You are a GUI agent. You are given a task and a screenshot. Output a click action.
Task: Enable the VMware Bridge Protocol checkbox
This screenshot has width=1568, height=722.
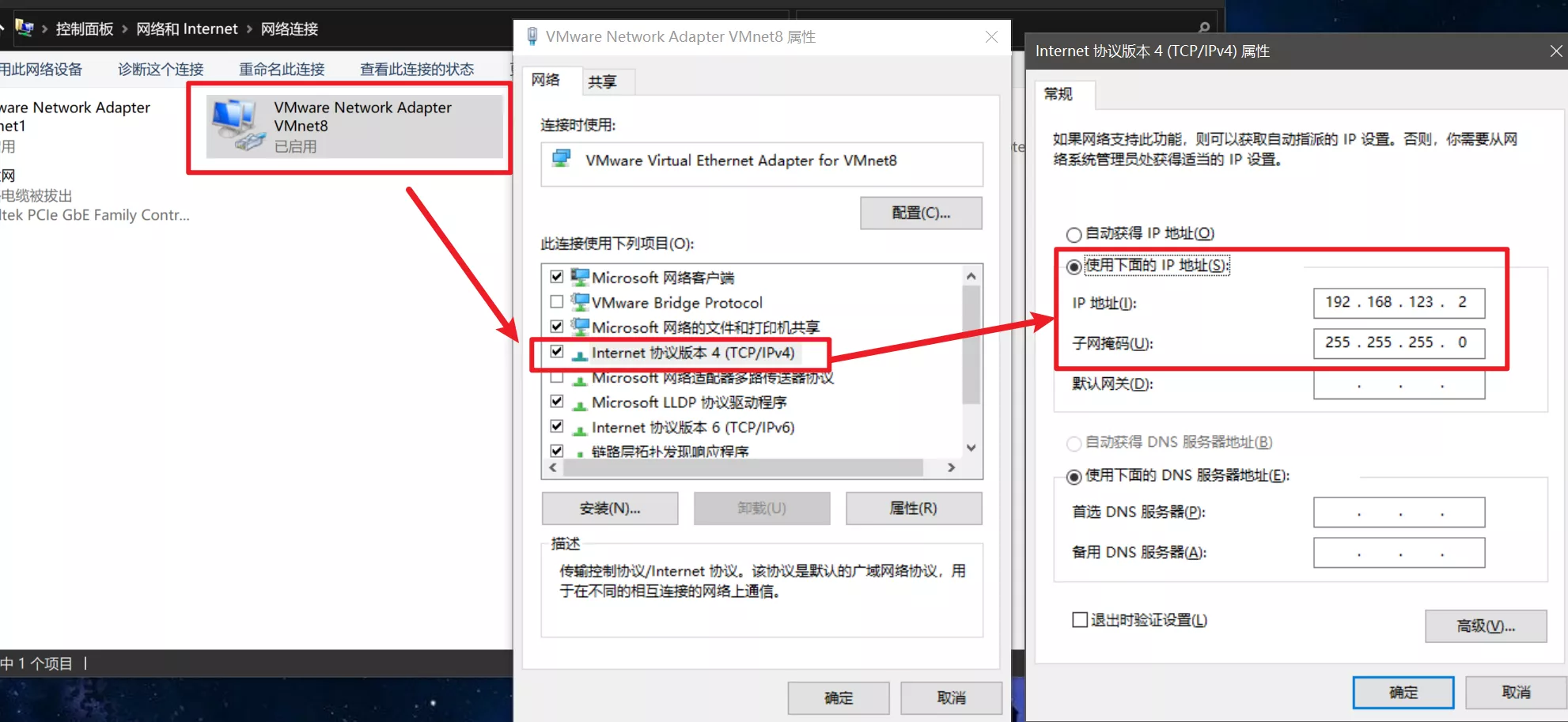(x=557, y=301)
